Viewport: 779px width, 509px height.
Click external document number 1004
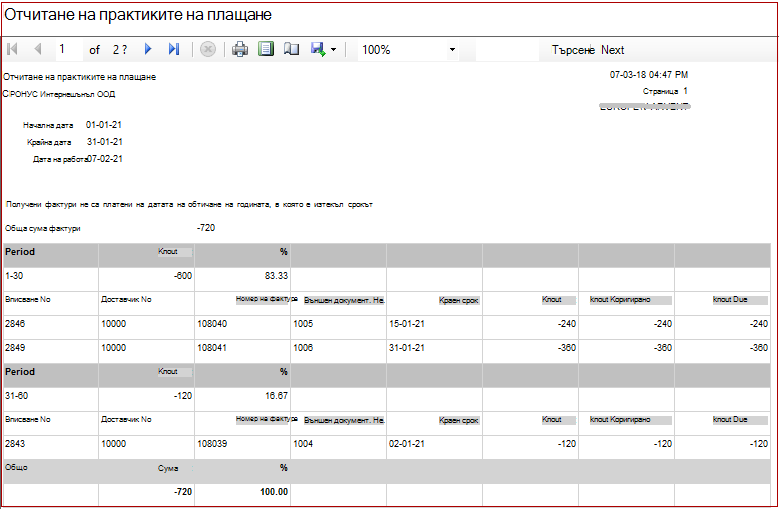(303, 443)
